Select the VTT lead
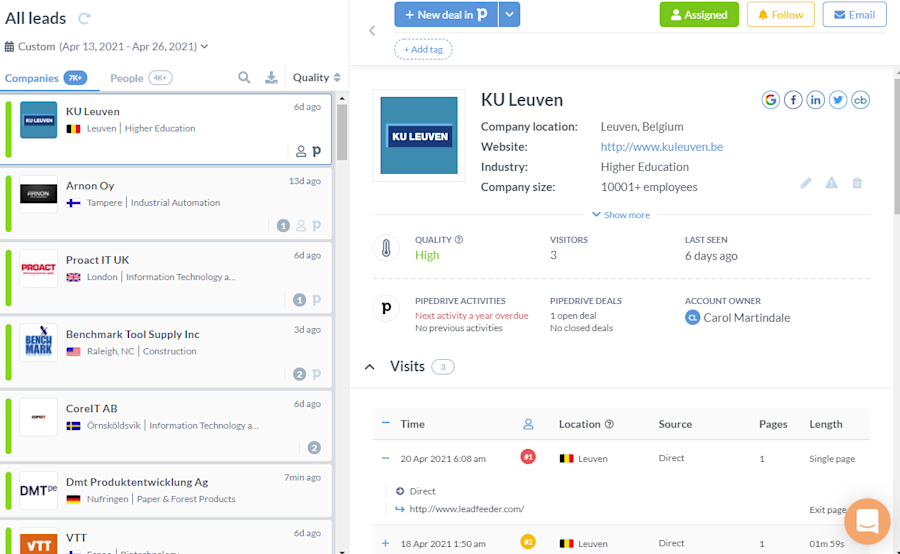Image resolution: width=900 pixels, height=554 pixels. tap(166, 537)
